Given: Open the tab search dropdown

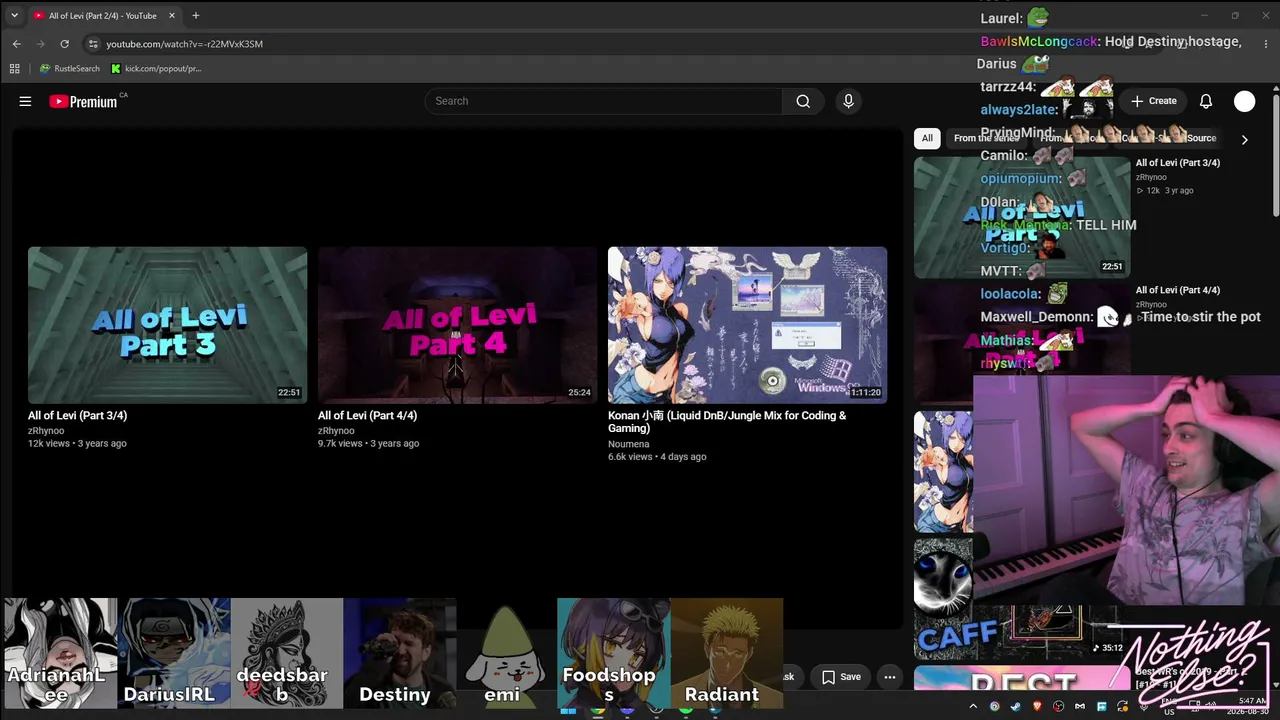Looking at the screenshot, I should tap(14, 16).
